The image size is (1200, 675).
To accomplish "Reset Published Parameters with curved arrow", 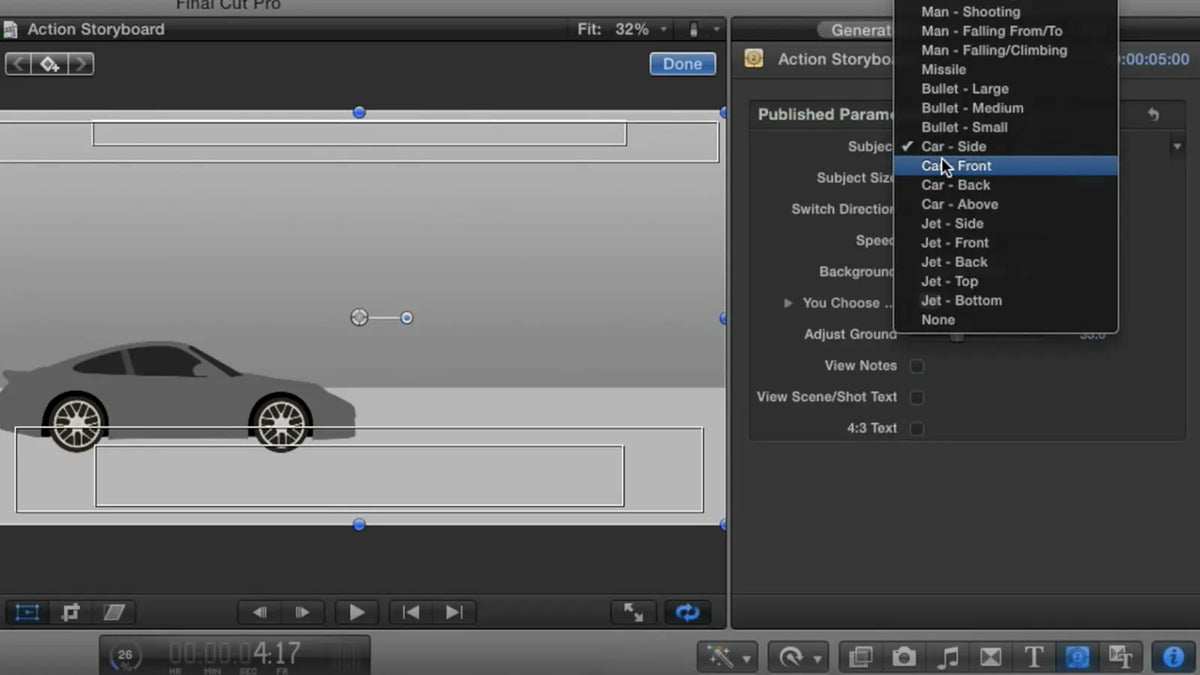I will coord(1153,115).
